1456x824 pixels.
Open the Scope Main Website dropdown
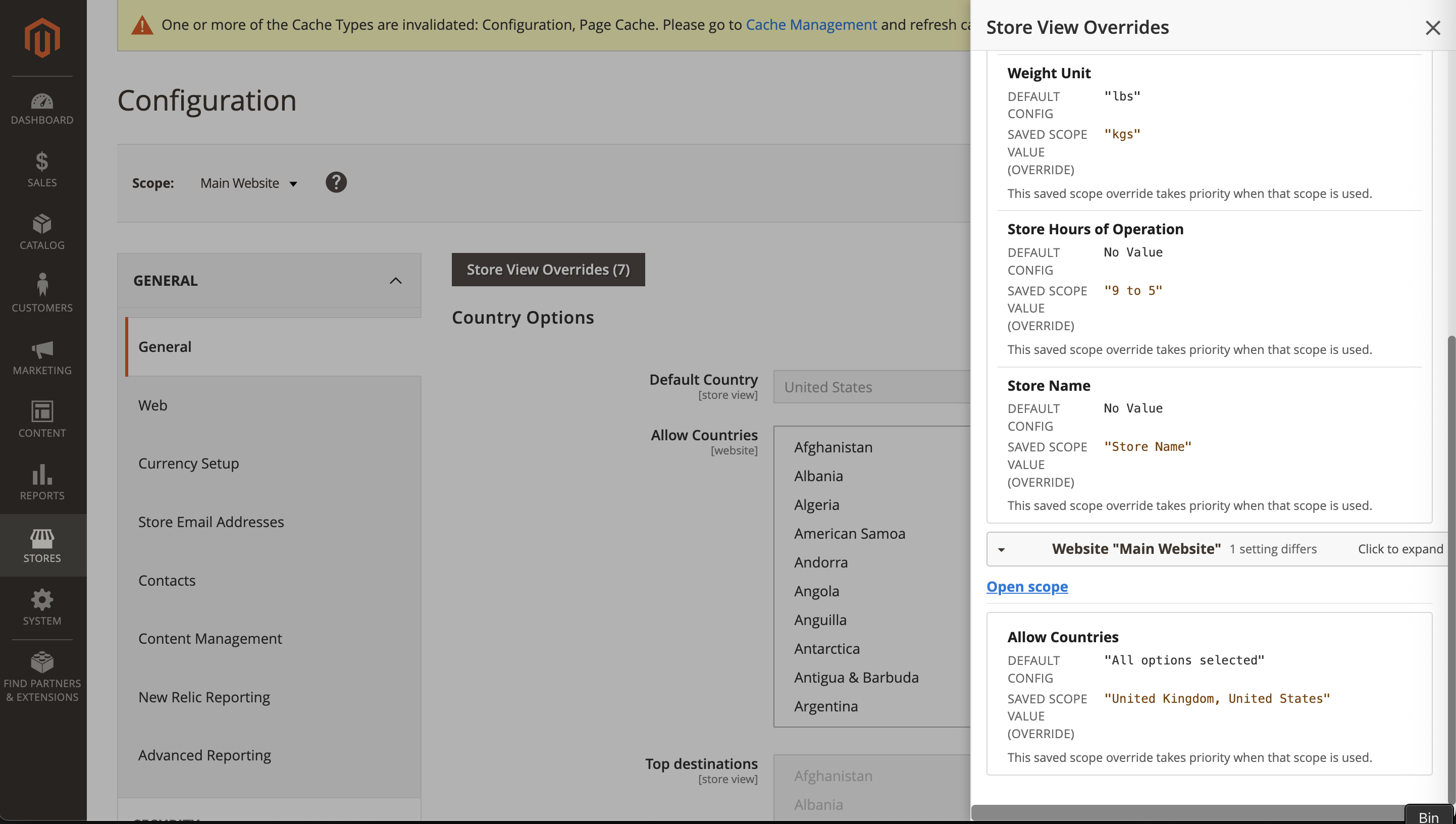pyautogui.click(x=249, y=183)
